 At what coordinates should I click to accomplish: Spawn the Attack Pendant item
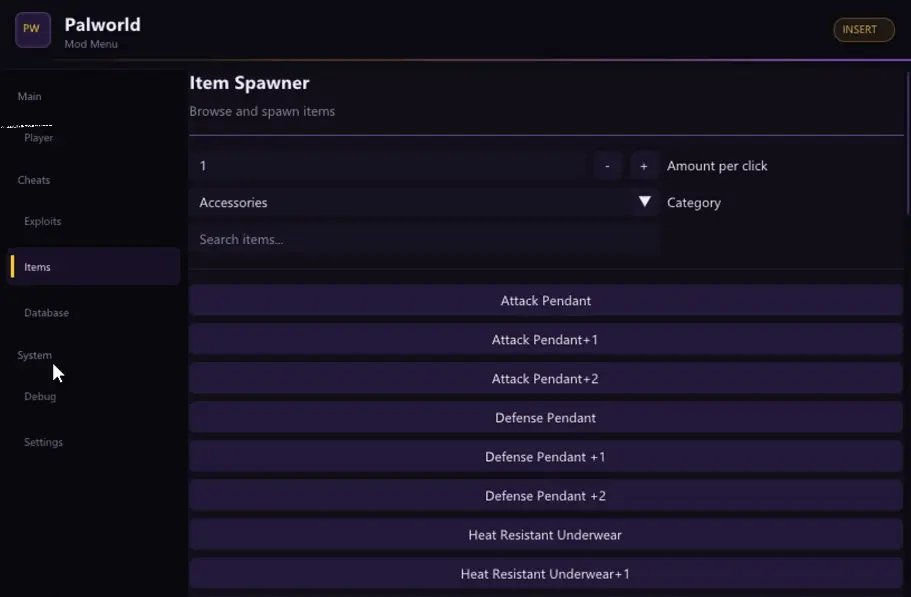[x=546, y=300]
